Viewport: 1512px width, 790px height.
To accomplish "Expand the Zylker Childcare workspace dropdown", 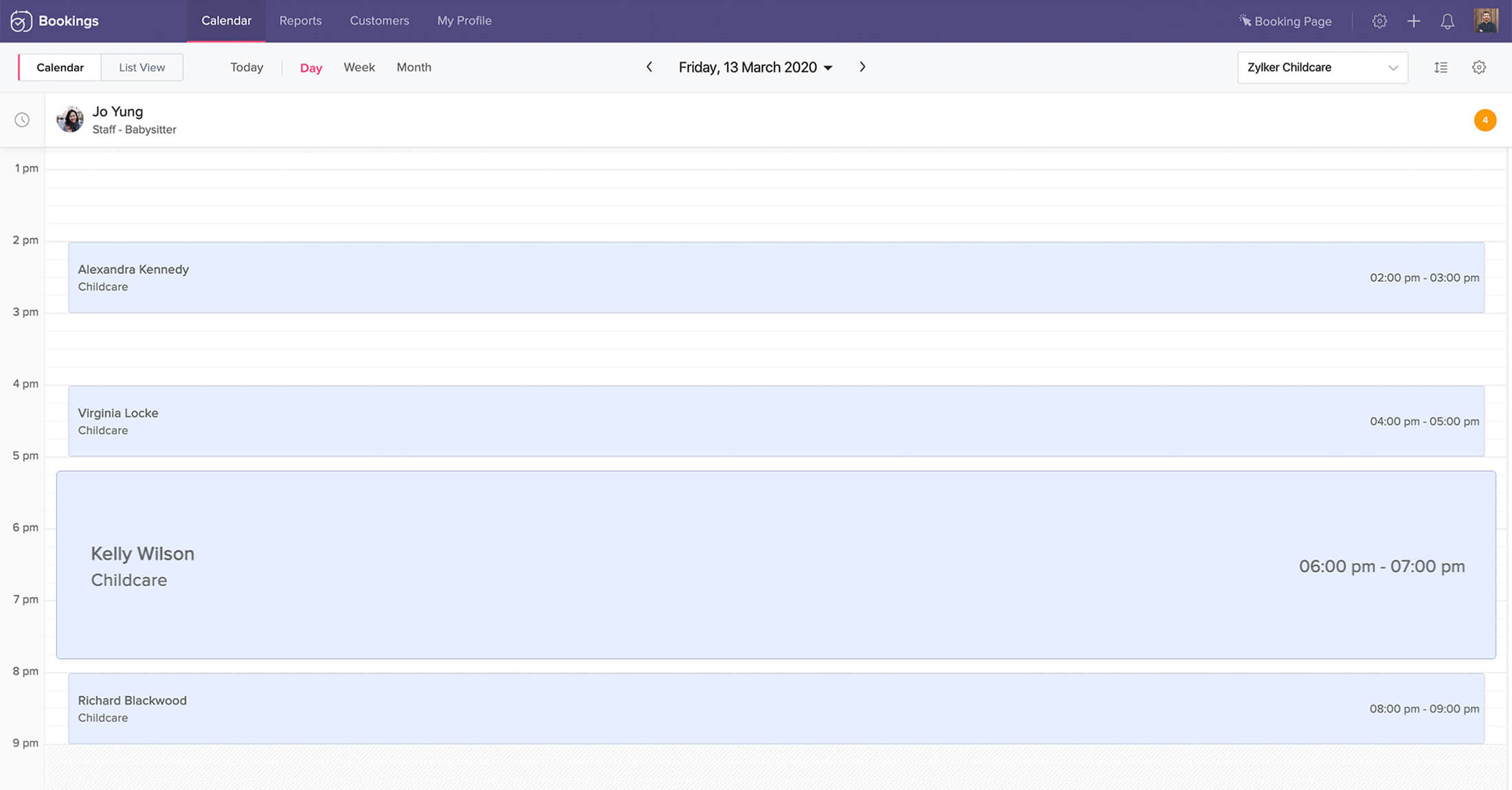I will [x=1322, y=67].
